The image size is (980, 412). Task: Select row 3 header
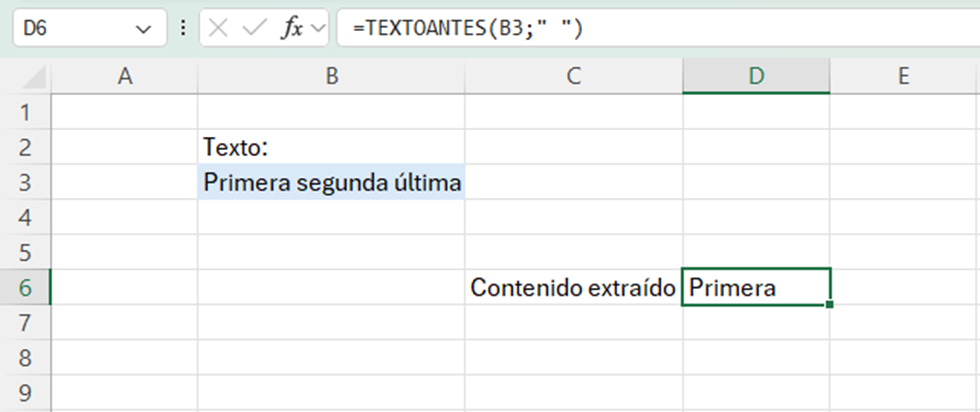click(x=25, y=183)
